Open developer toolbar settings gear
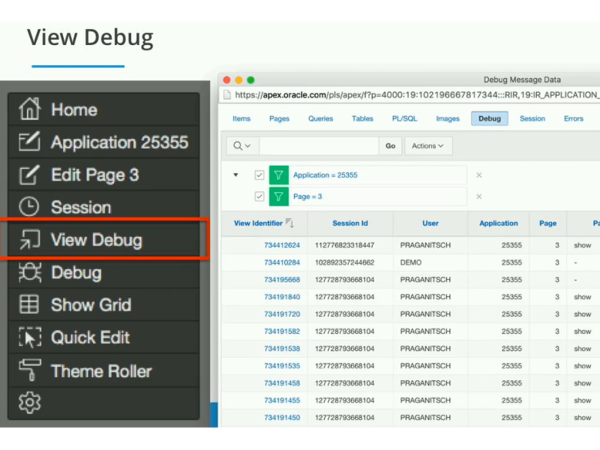Screen dimensions: 600x450 coord(30,403)
